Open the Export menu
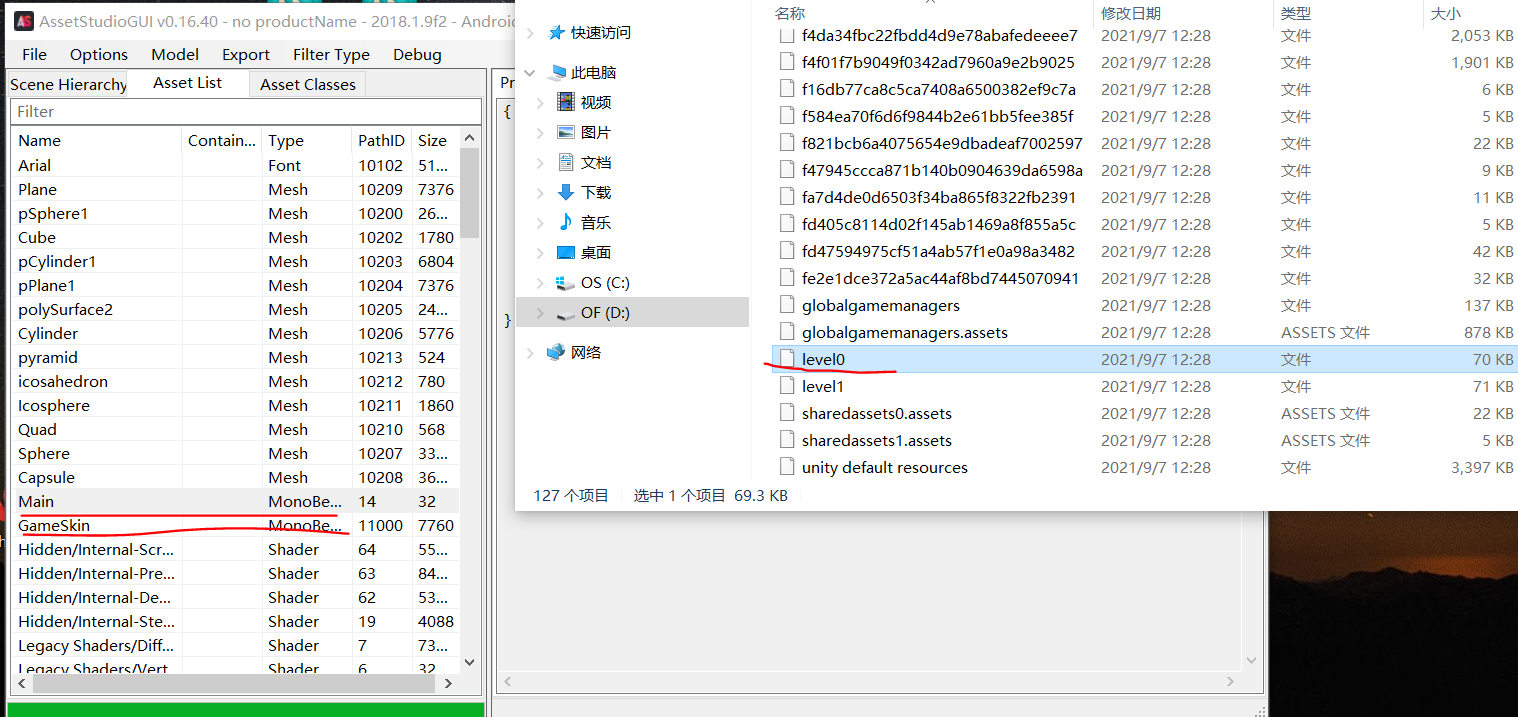The width and height of the screenshot is (1518, 717). coord(245,54)
